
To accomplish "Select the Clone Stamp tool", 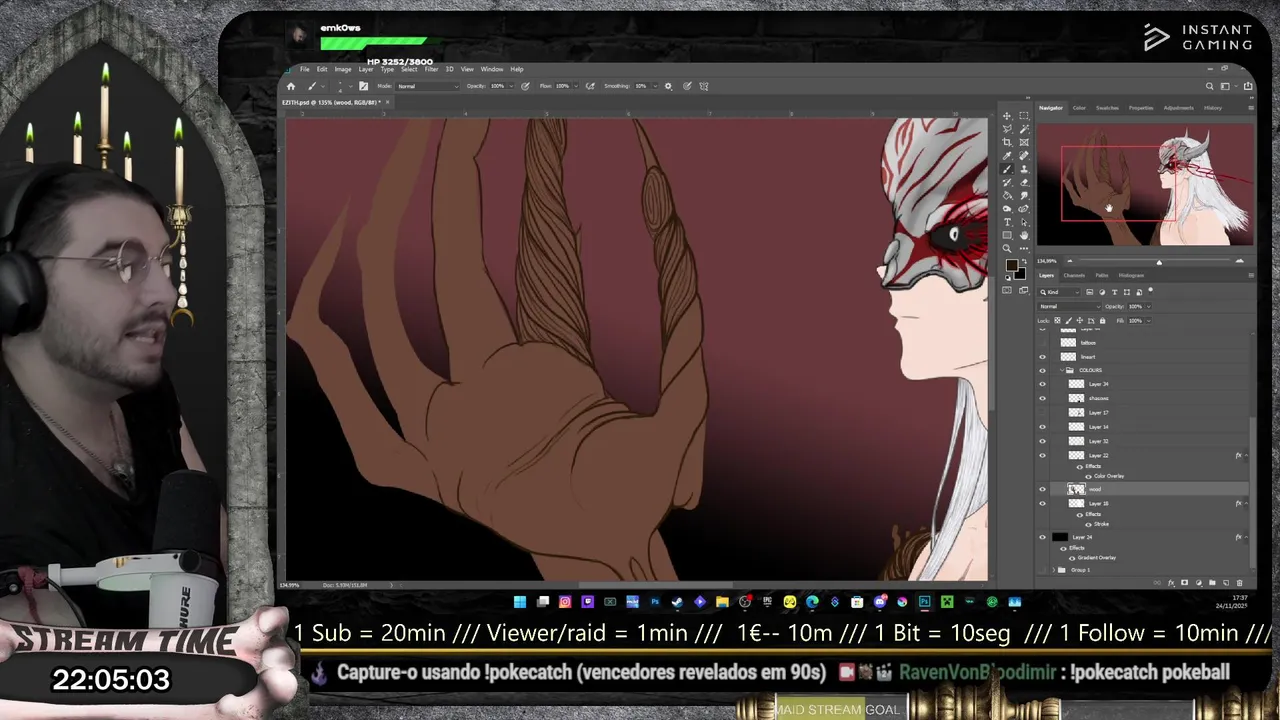I will click(x=1024, y=169).
